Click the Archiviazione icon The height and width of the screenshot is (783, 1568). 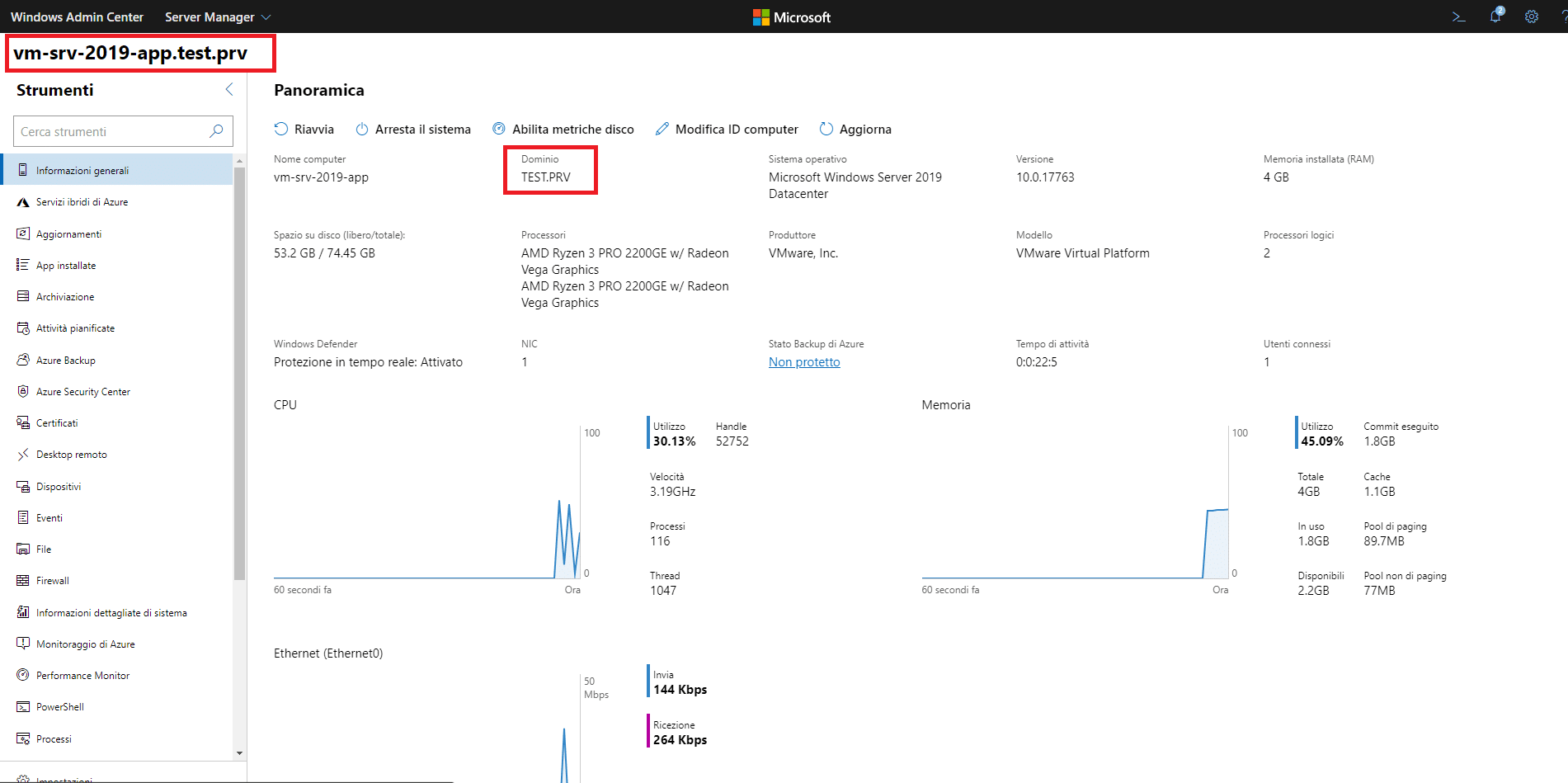[23, 296]
